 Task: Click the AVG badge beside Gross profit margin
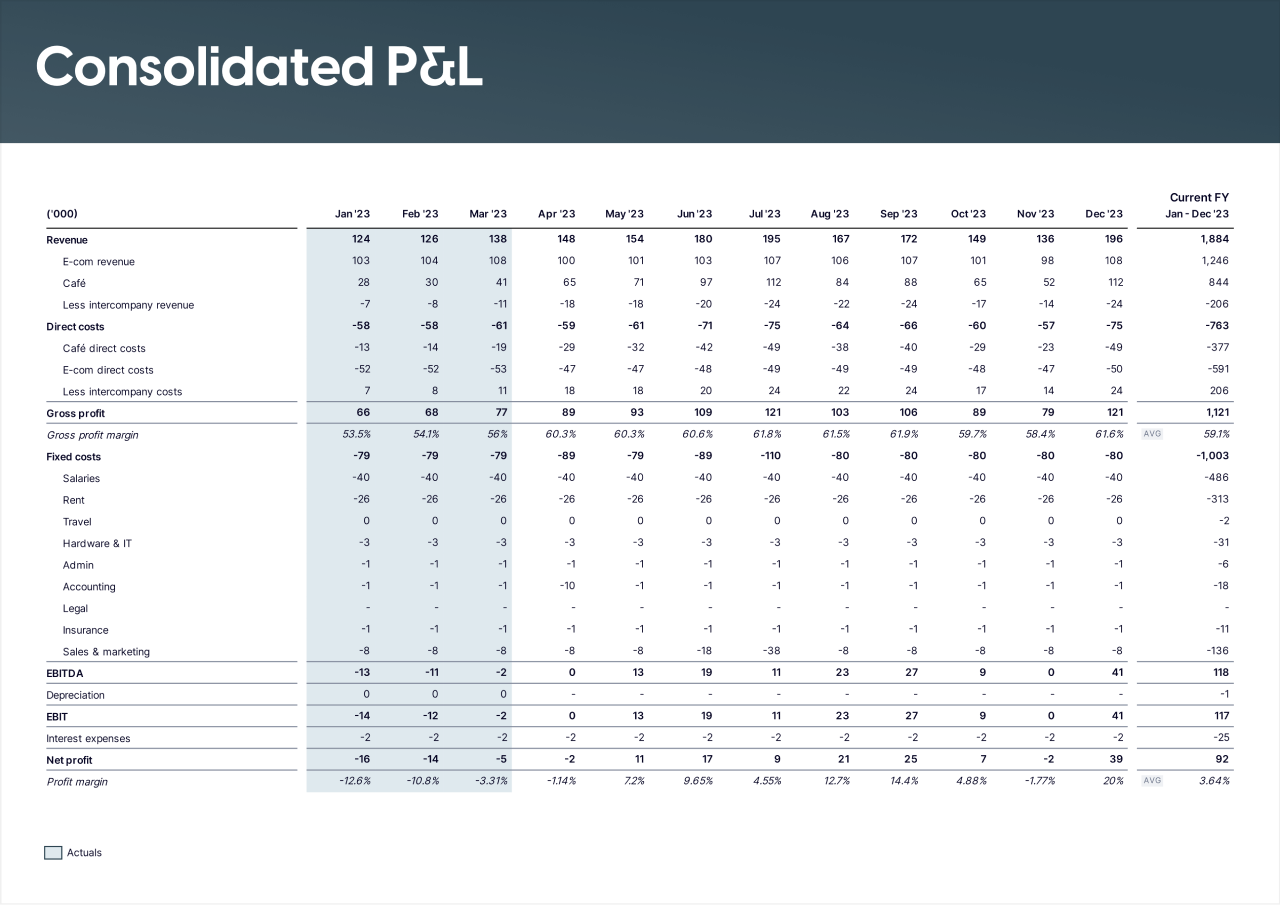pyautogui.click(x=1152, y=435)
